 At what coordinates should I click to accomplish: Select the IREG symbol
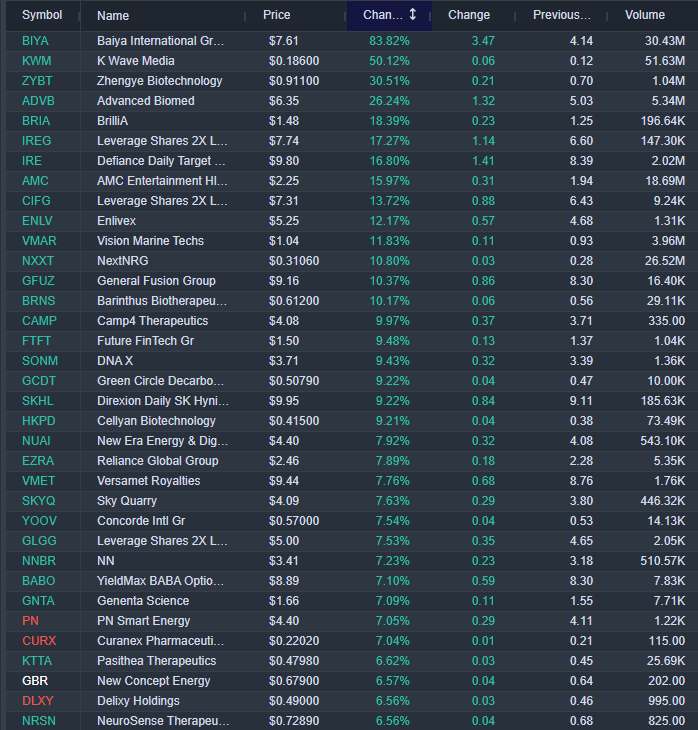[x=37, y=141]
